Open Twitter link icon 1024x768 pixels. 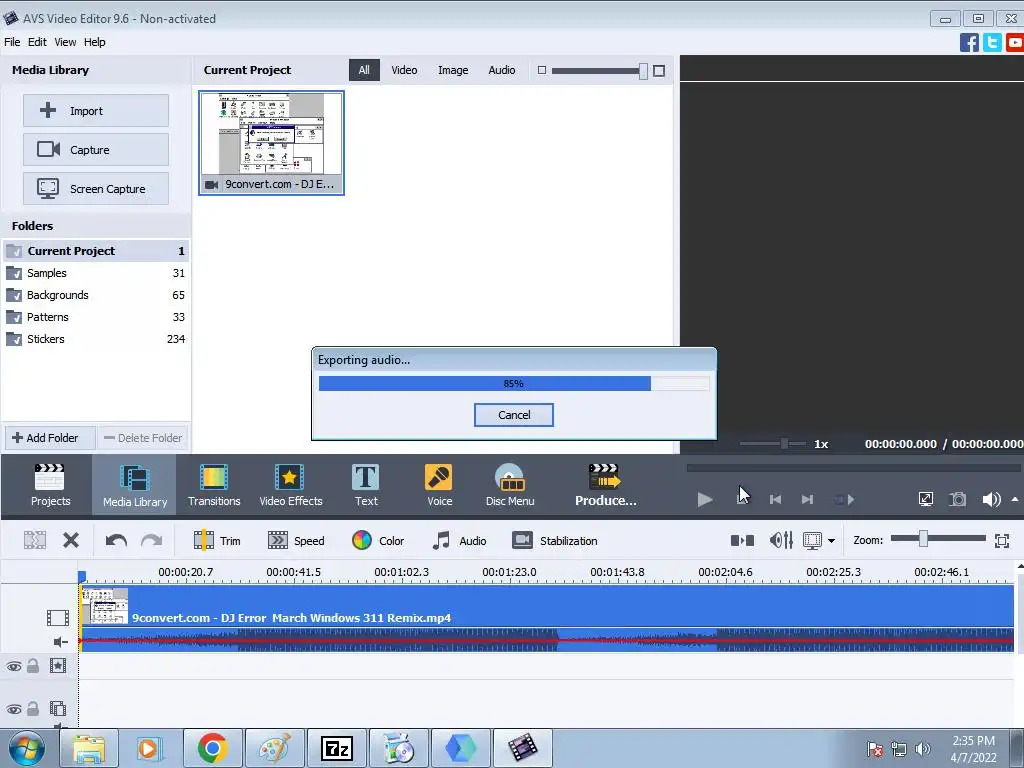992,43
